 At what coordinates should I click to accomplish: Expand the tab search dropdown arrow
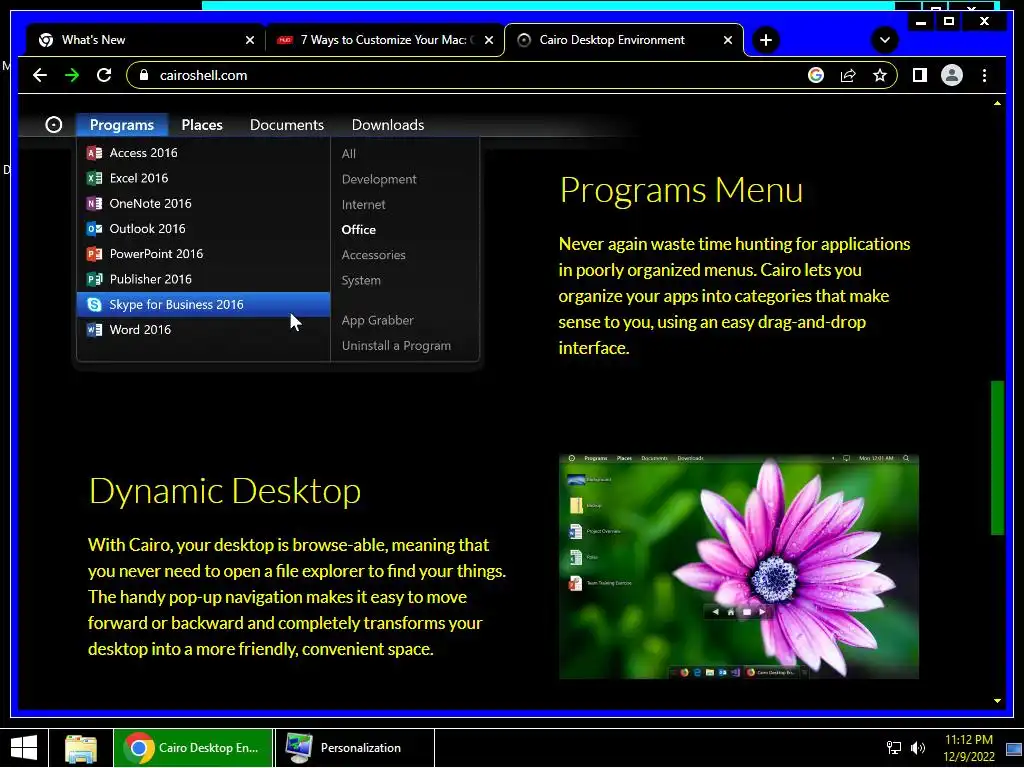pyautogui.click(x=885, y=40)
